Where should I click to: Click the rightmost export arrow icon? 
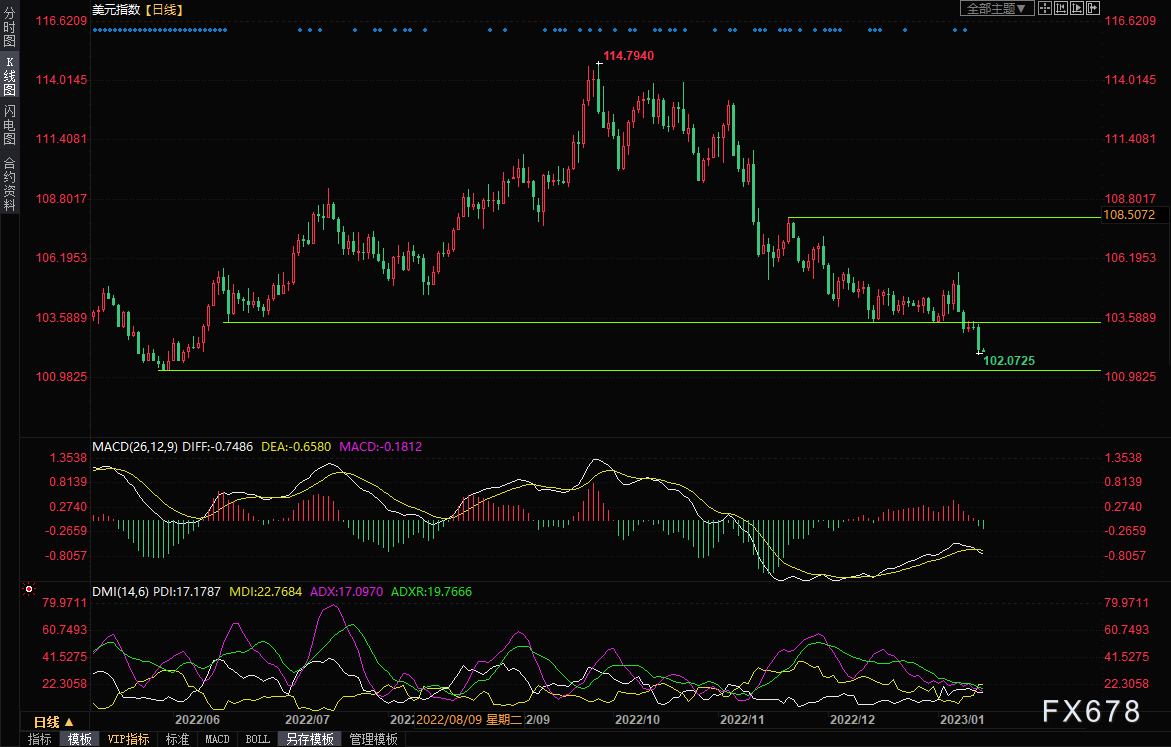(1091, 9)
